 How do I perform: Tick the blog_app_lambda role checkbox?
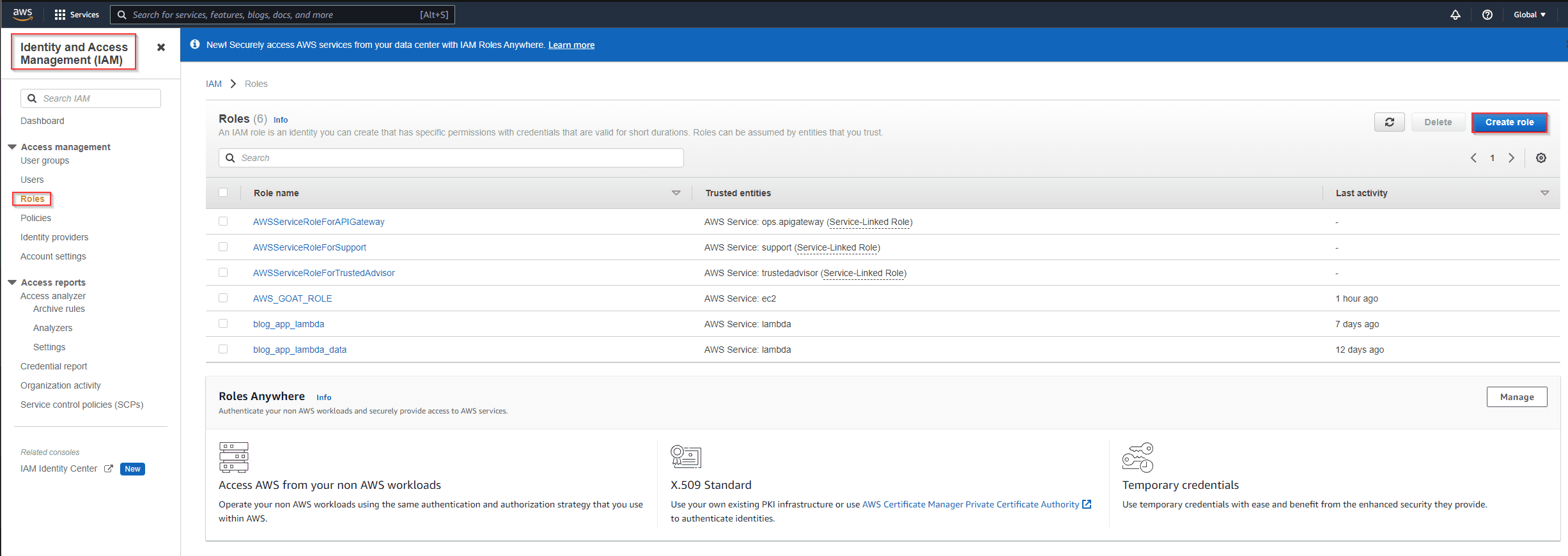point(223,323)
